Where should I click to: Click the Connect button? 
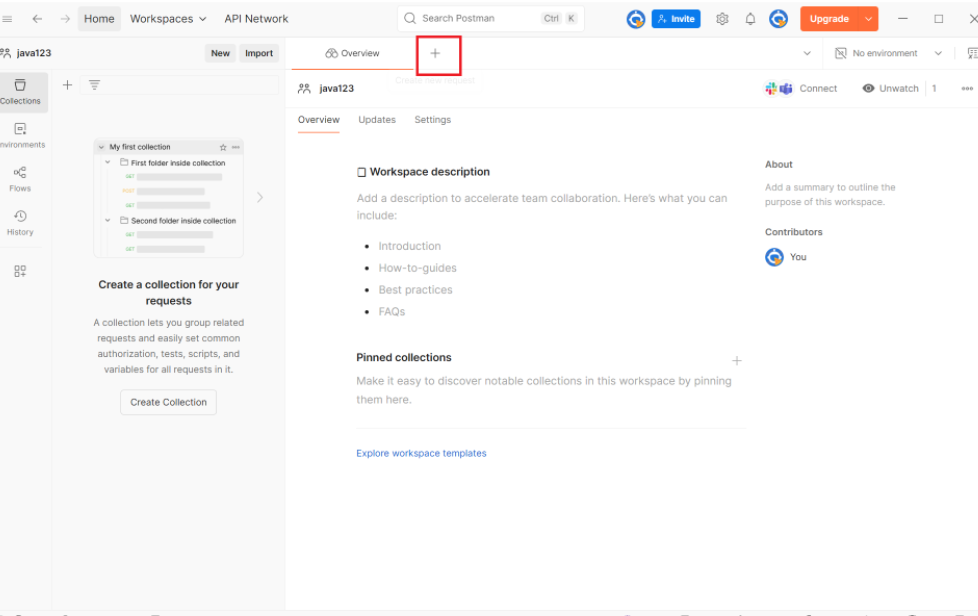818,89
